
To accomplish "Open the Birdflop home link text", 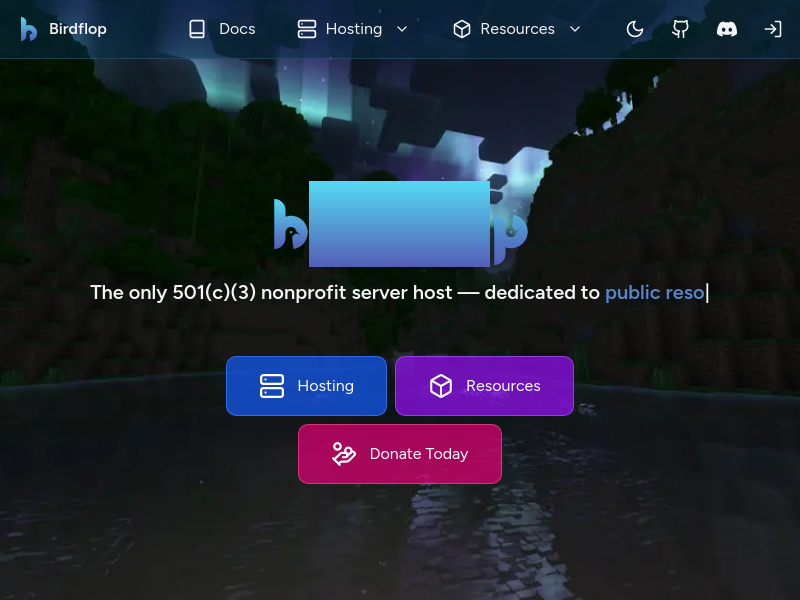I will (78, 29).
